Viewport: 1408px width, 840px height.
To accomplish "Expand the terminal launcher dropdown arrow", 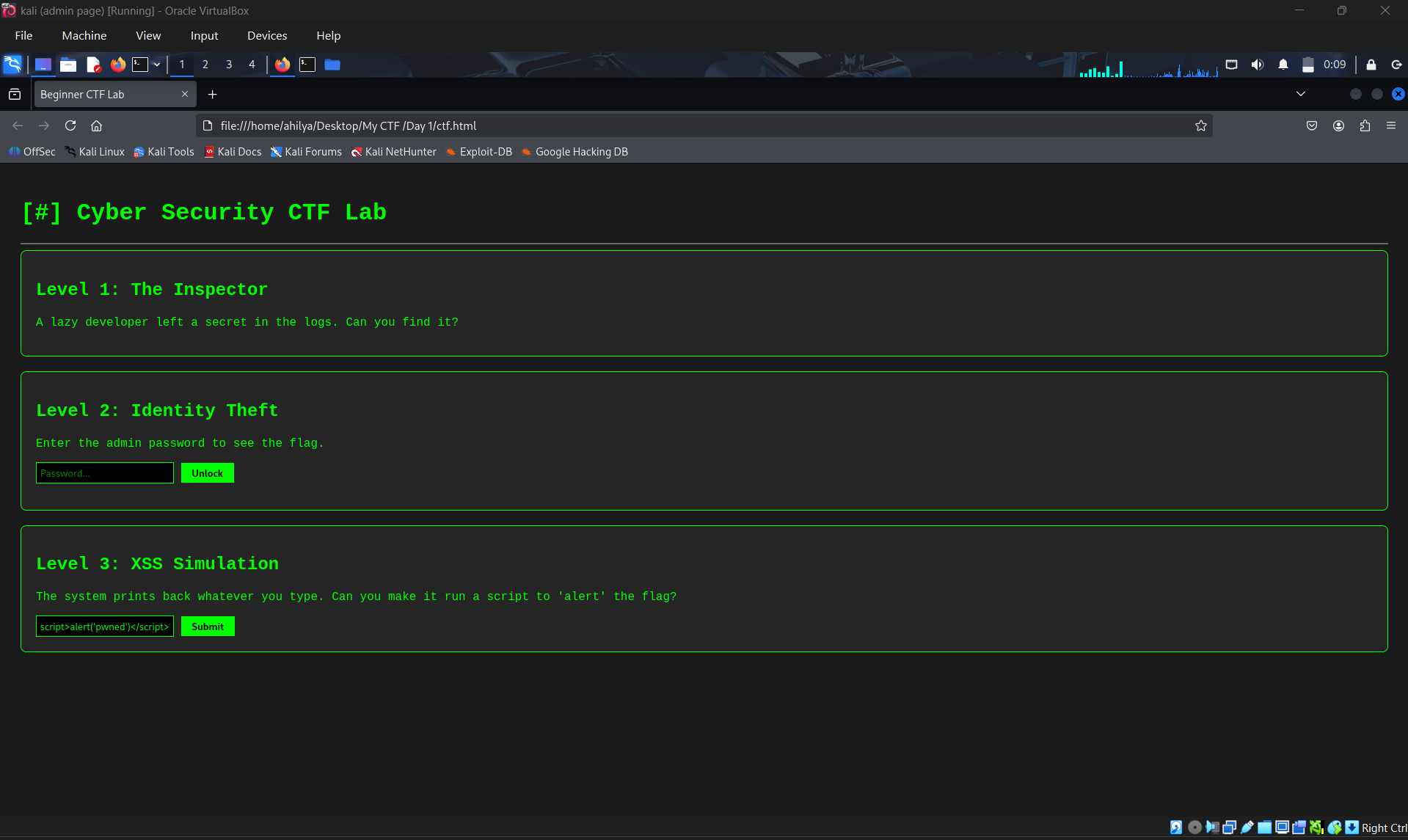I will 156,65.
